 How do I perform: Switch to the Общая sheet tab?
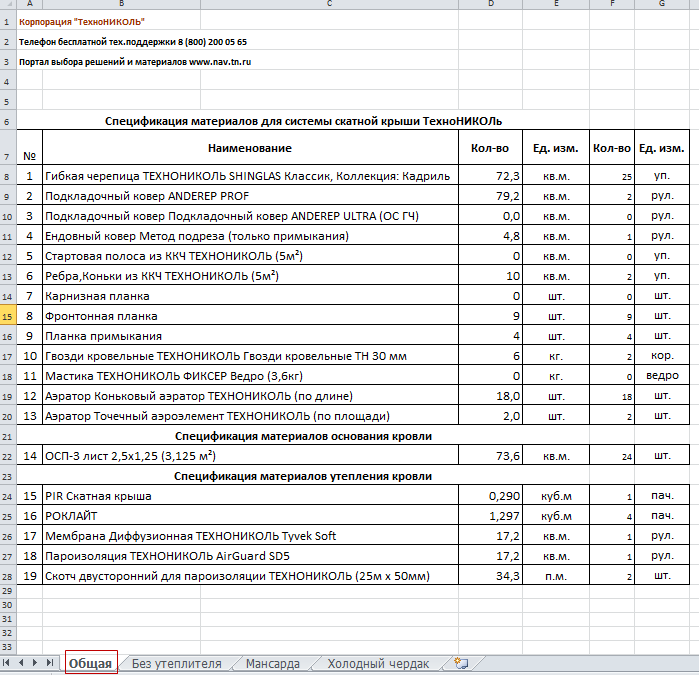point(91,663)
